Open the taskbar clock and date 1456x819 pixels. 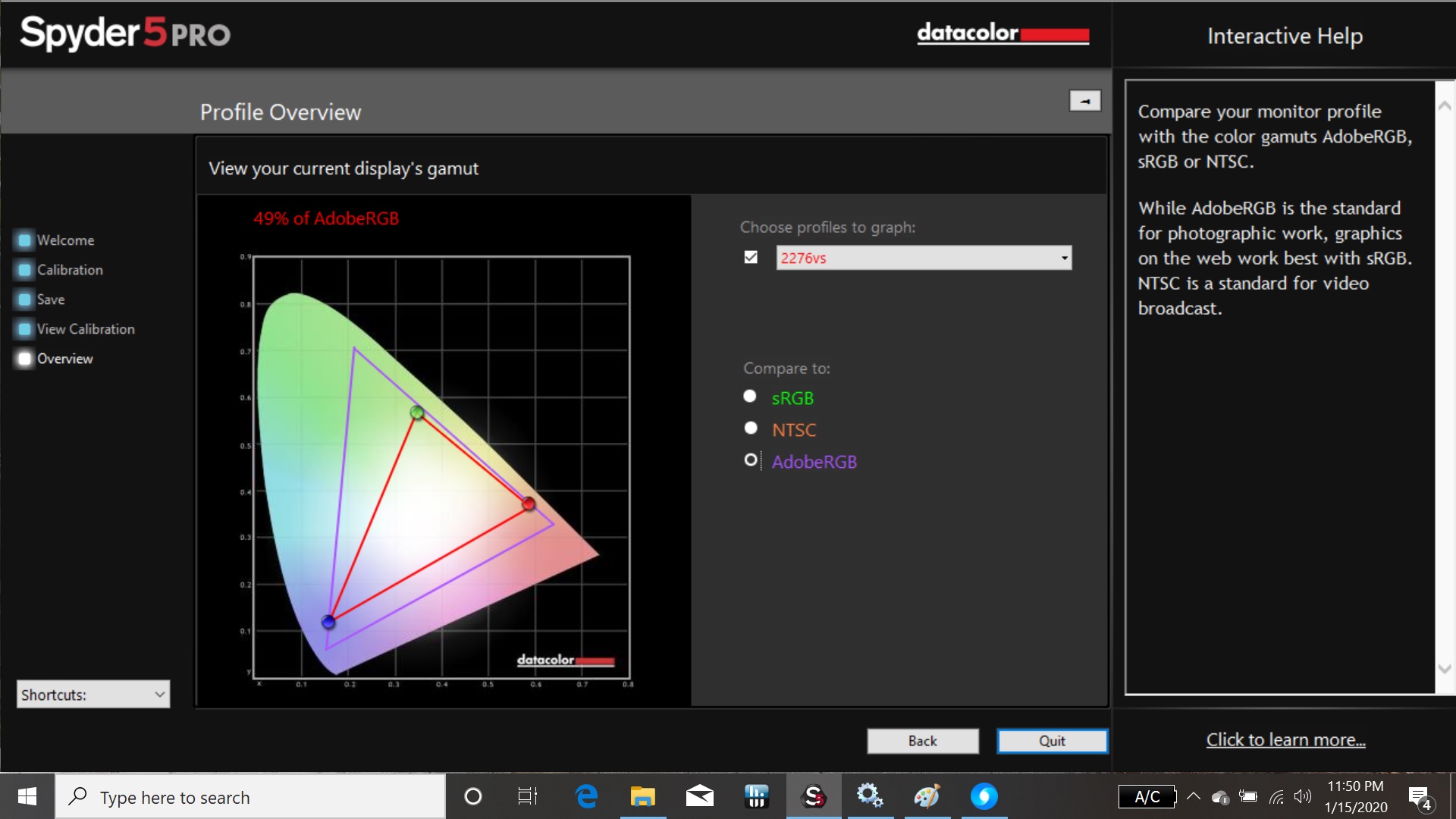pos(1356,796)
